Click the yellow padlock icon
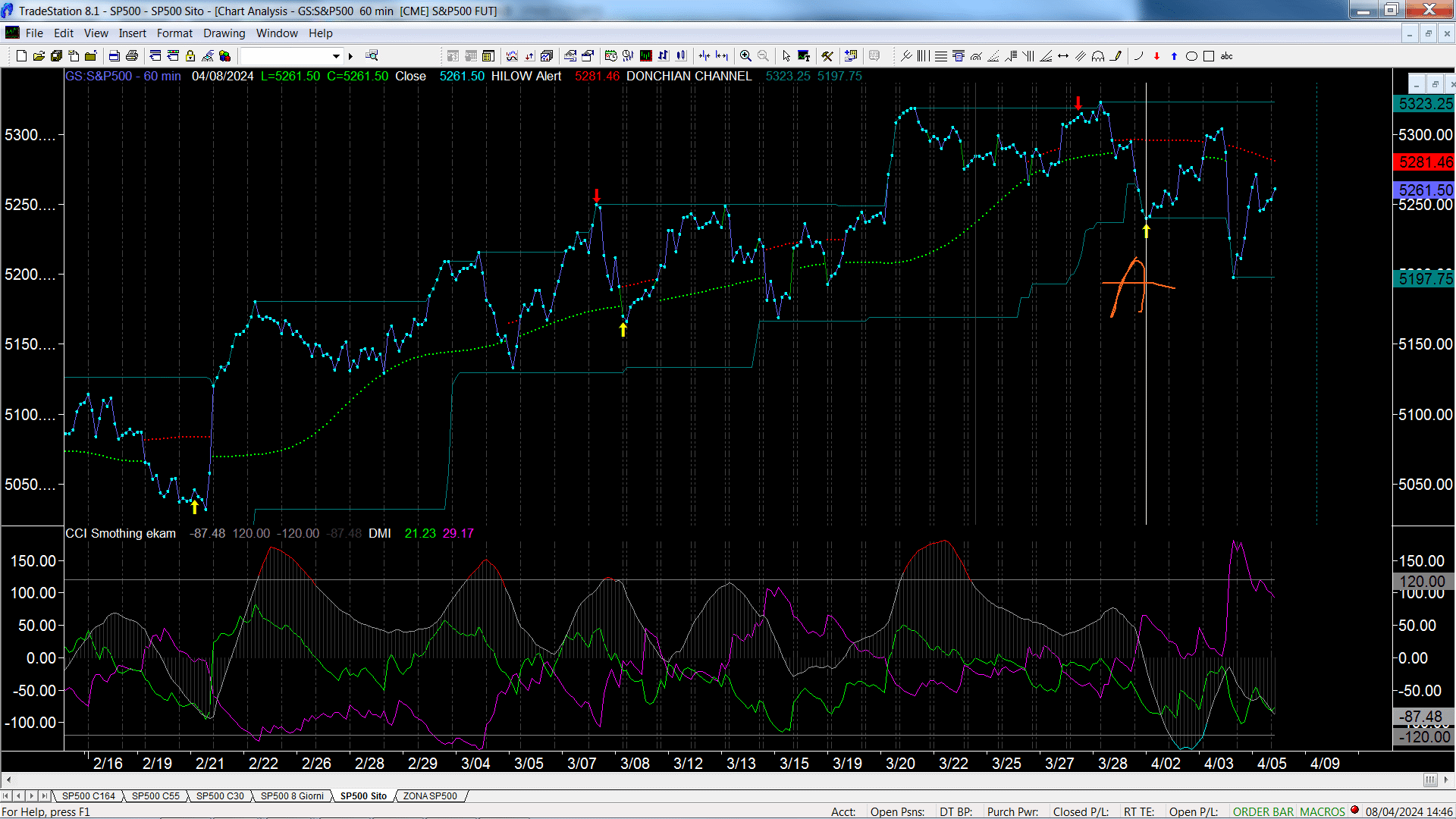This screenshot has width=1456, height=819. click(190, 56)
